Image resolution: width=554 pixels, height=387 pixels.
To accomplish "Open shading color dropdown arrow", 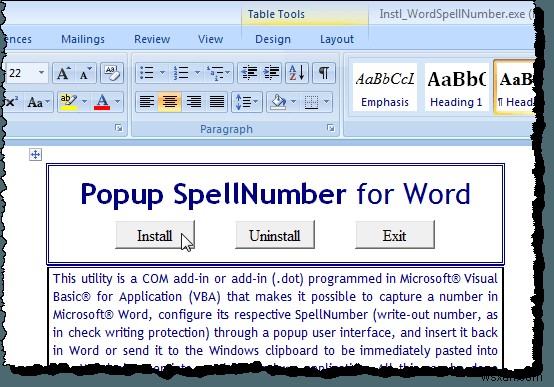I will pos(293,102).
